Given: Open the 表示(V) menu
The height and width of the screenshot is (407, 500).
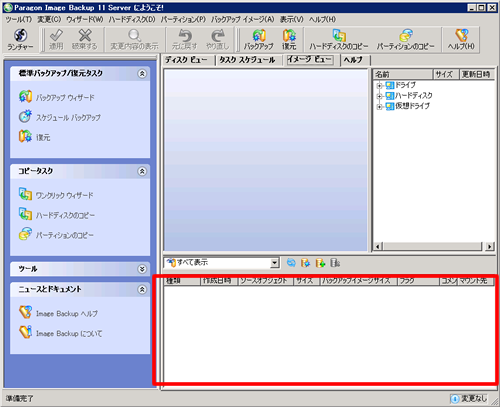Looking at the screenshot, I should point(292,20).
